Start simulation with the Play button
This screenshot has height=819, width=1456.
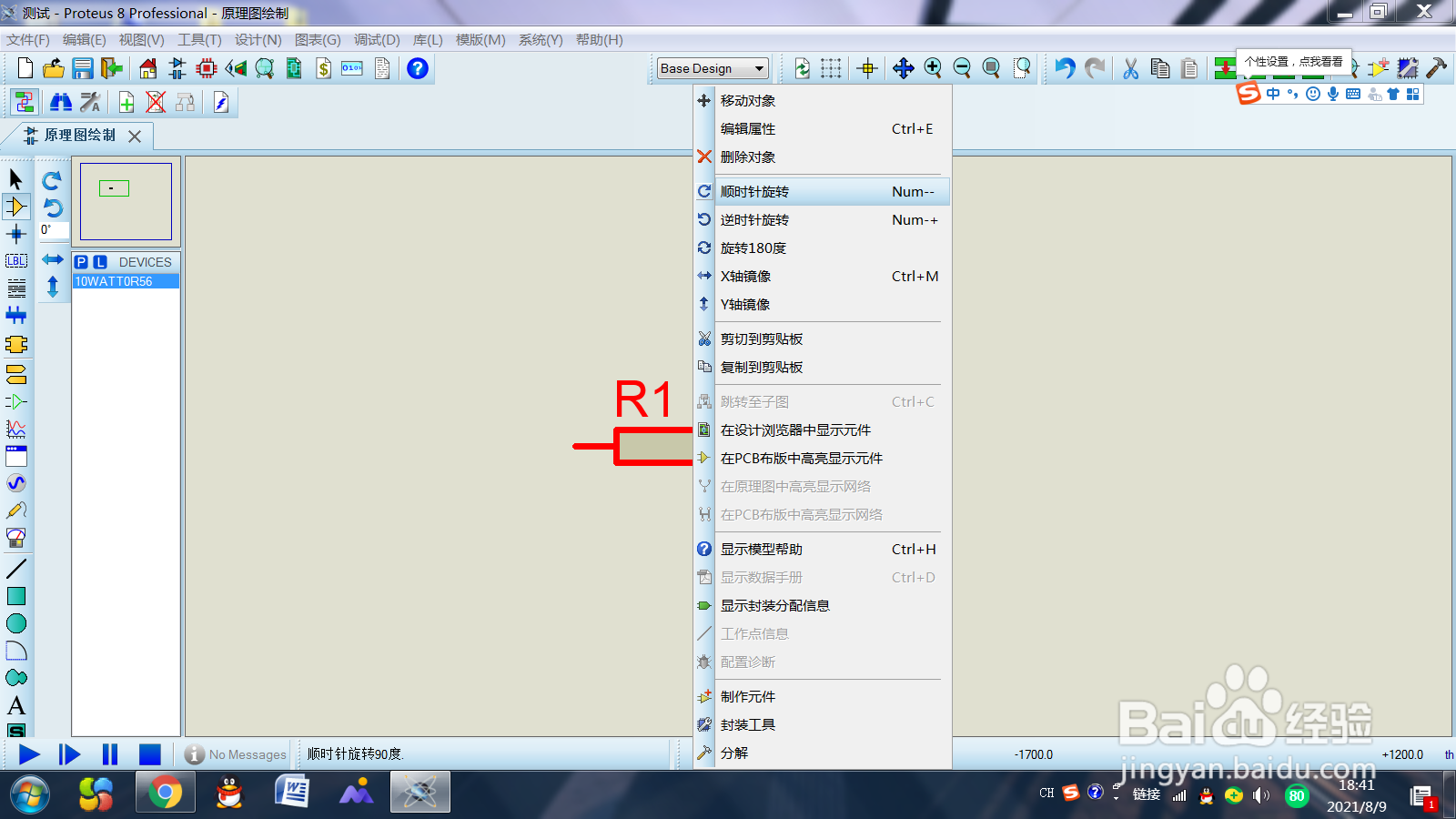click(x=28, y=754)
